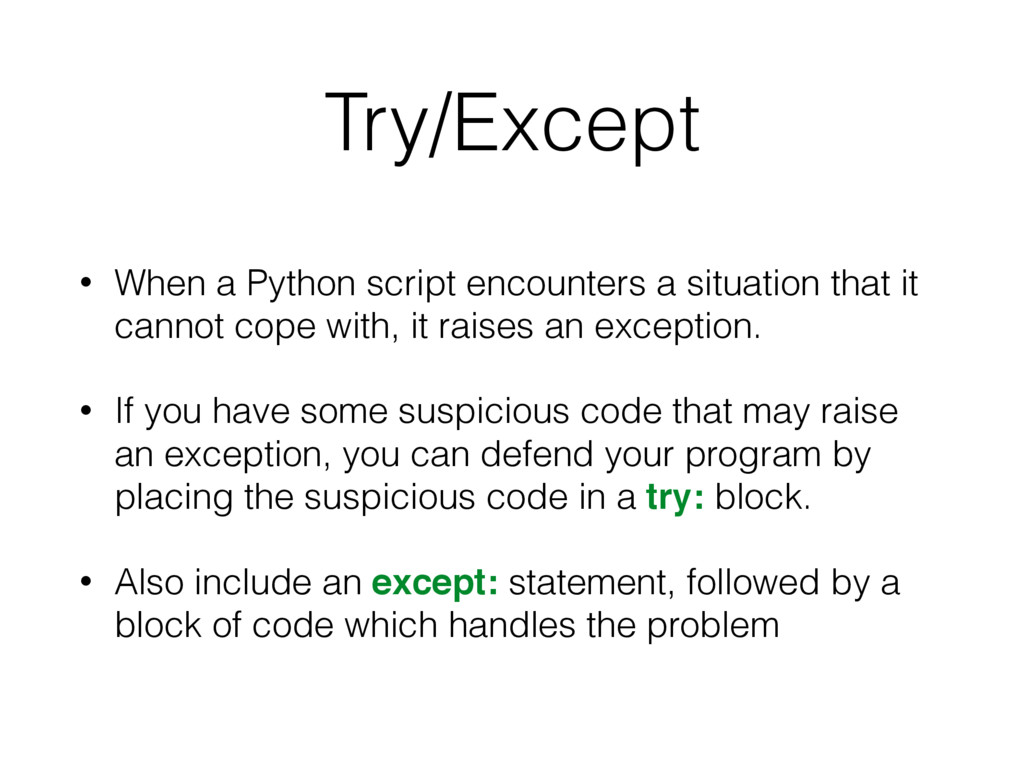Click the words 'Also include an'
The image size is (1024, 768).
pos(238,583)
